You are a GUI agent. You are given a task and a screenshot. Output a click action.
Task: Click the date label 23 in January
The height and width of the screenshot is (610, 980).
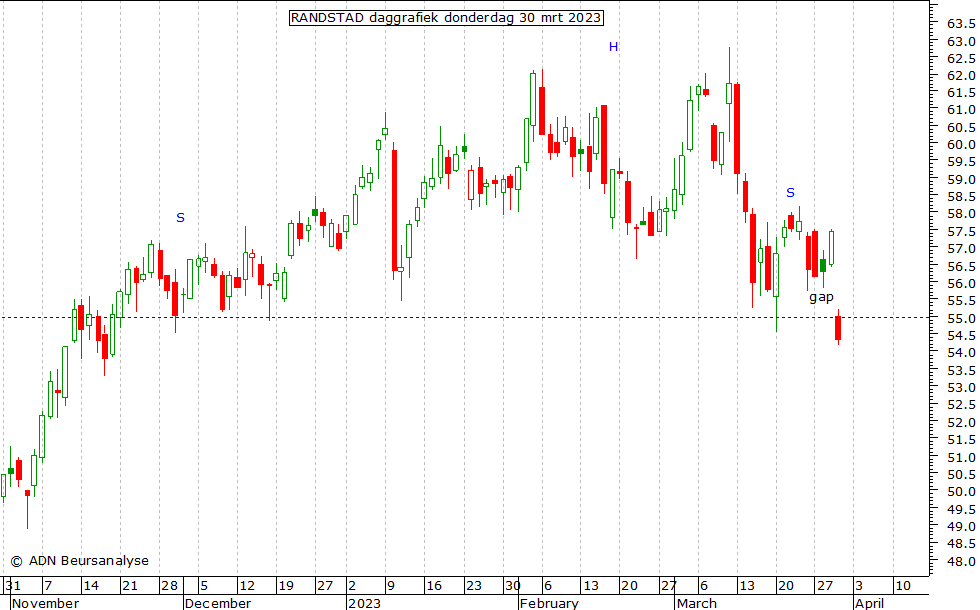(x=474, y=586)
